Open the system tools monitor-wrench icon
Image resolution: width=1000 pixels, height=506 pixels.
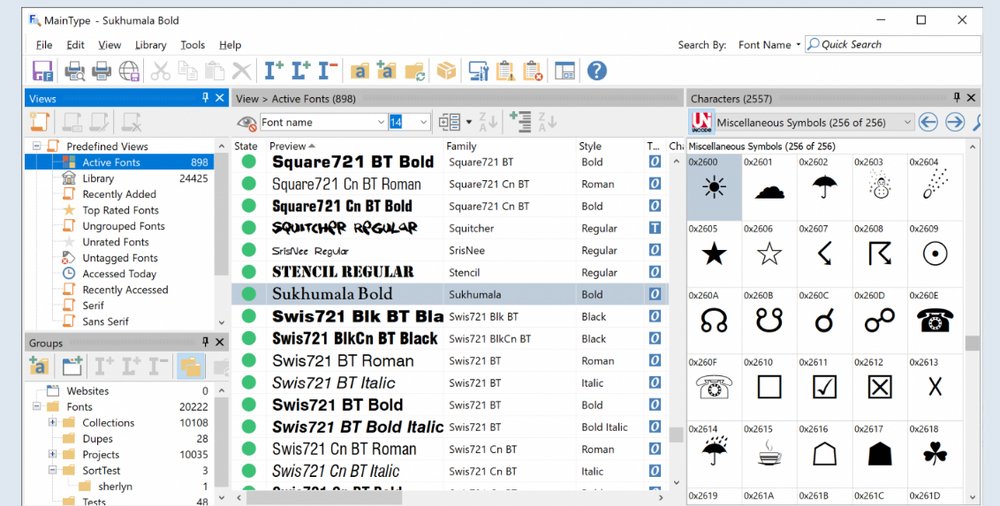pos(478,71)
